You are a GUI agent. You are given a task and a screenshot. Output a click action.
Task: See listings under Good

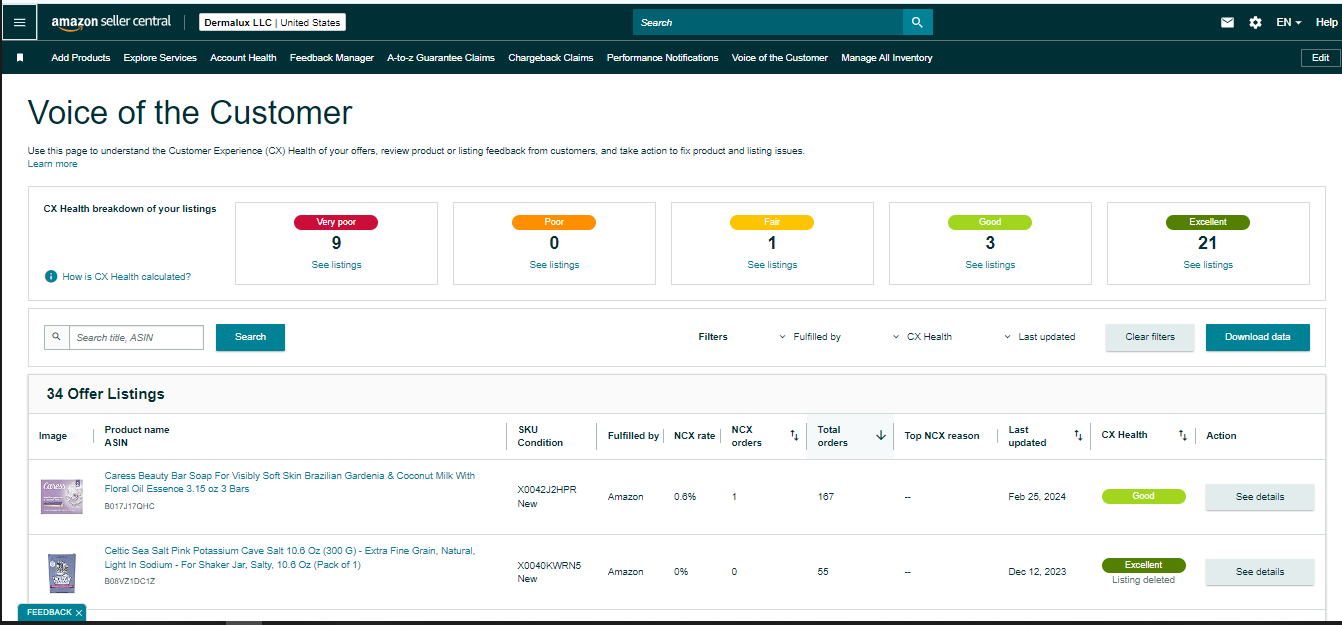pyautogui.click(x=990, y=265)
